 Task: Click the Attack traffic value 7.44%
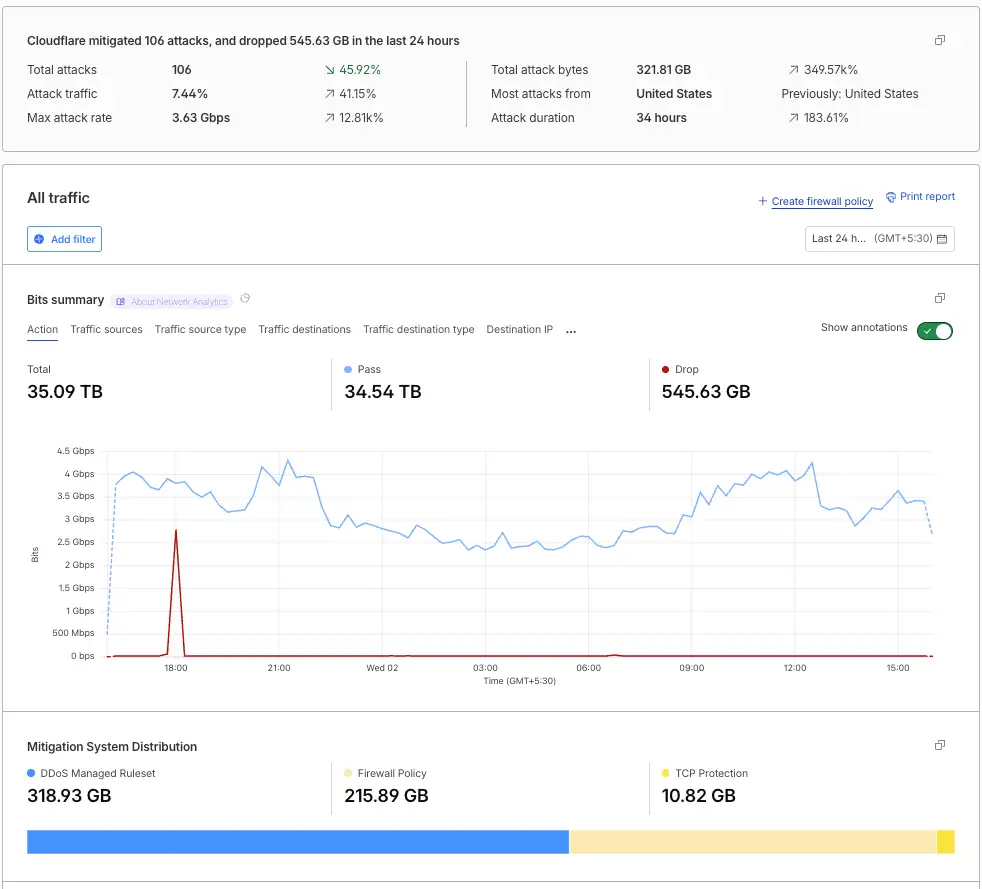point(190,94)
